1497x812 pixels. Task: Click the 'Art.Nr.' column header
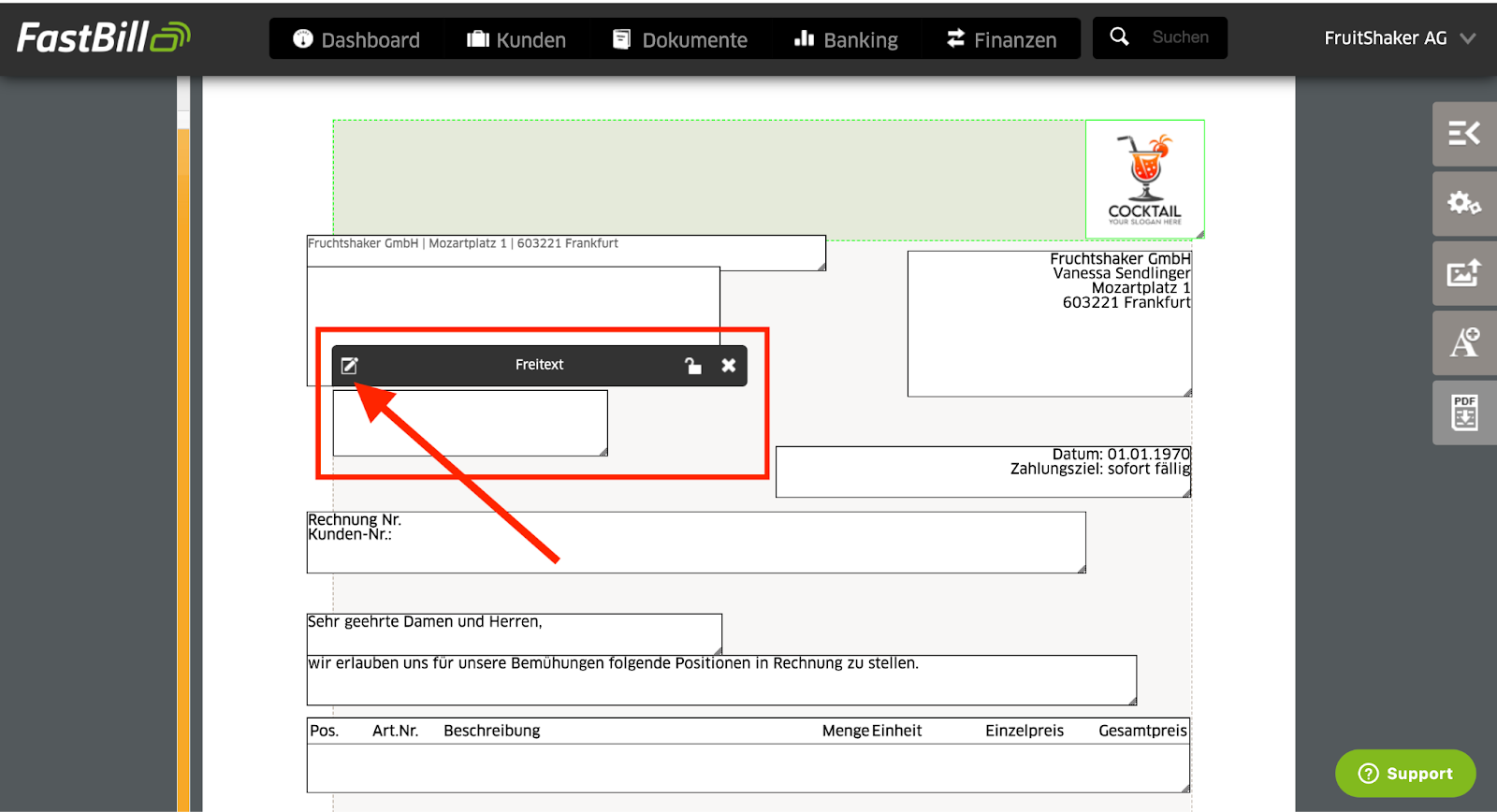pos(395,731)
